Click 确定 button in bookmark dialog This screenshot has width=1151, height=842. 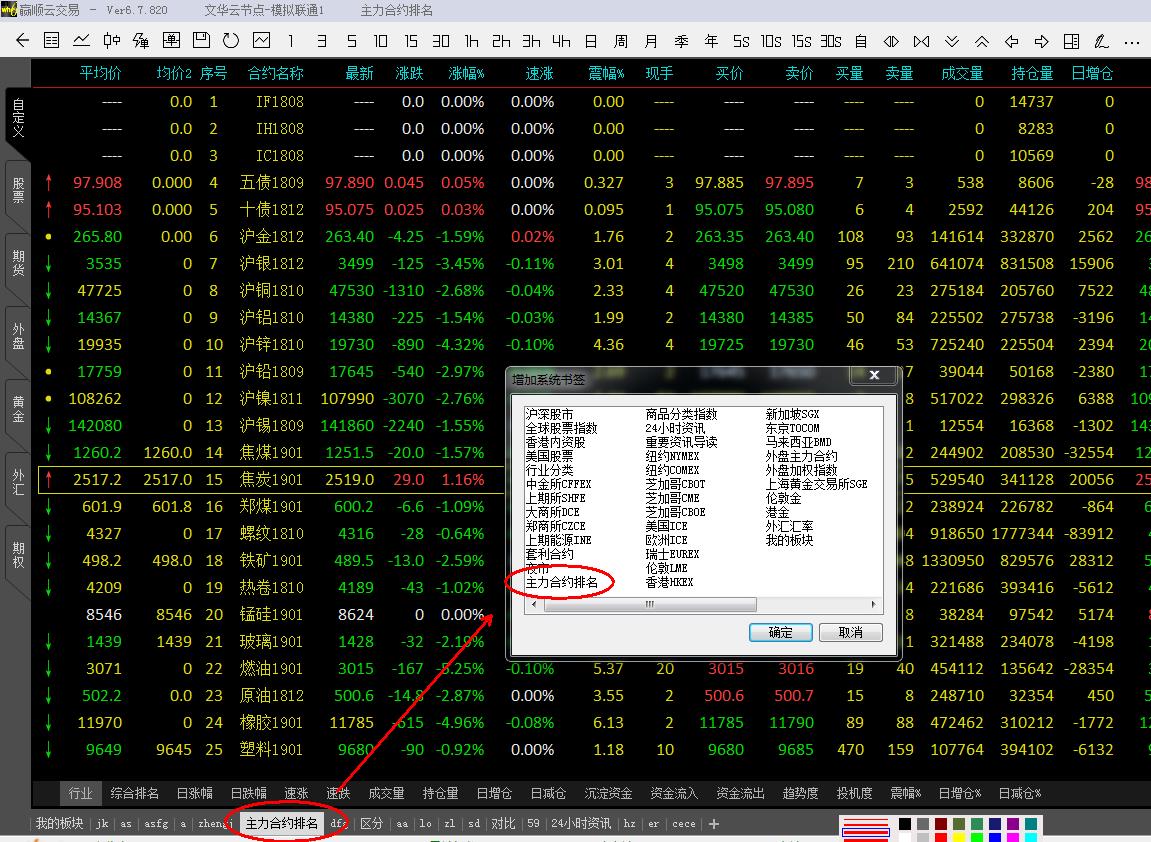(x=780, y=632)
